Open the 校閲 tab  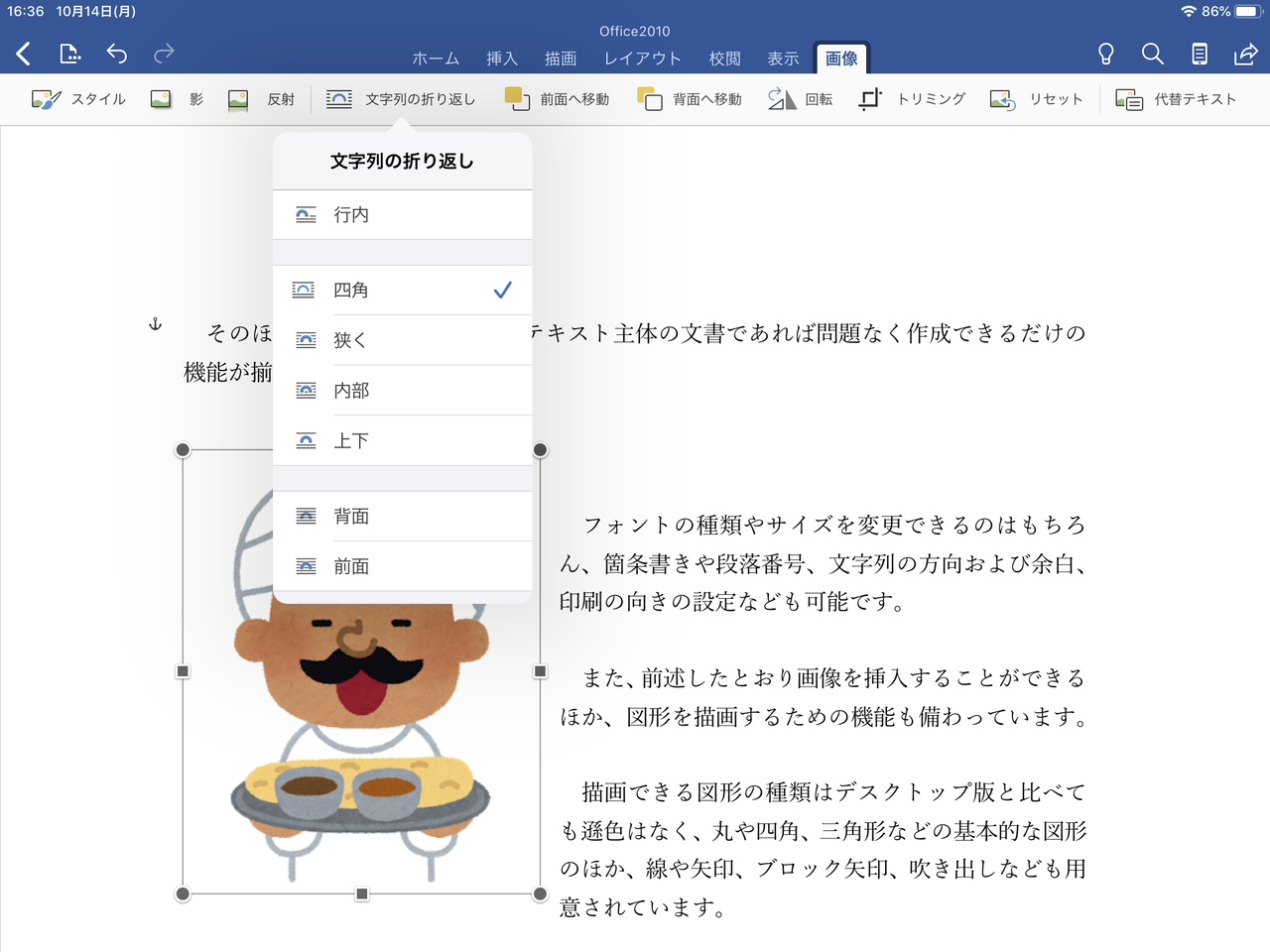[x=725, y=59]
